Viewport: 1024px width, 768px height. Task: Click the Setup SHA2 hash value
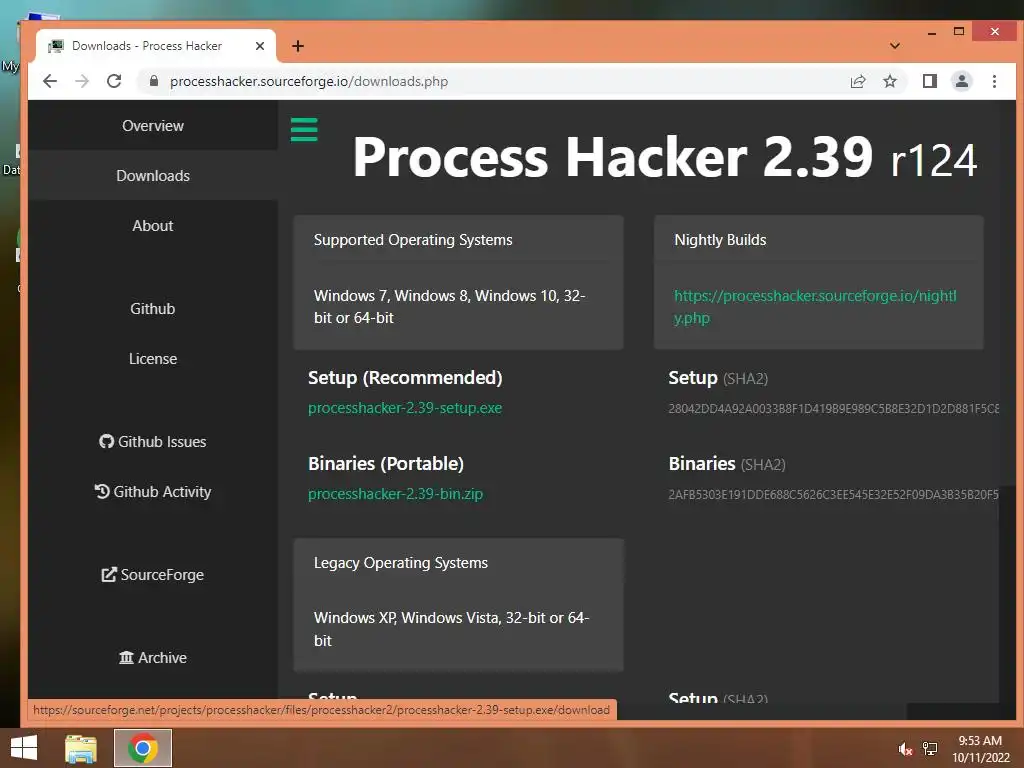(833, 408)
